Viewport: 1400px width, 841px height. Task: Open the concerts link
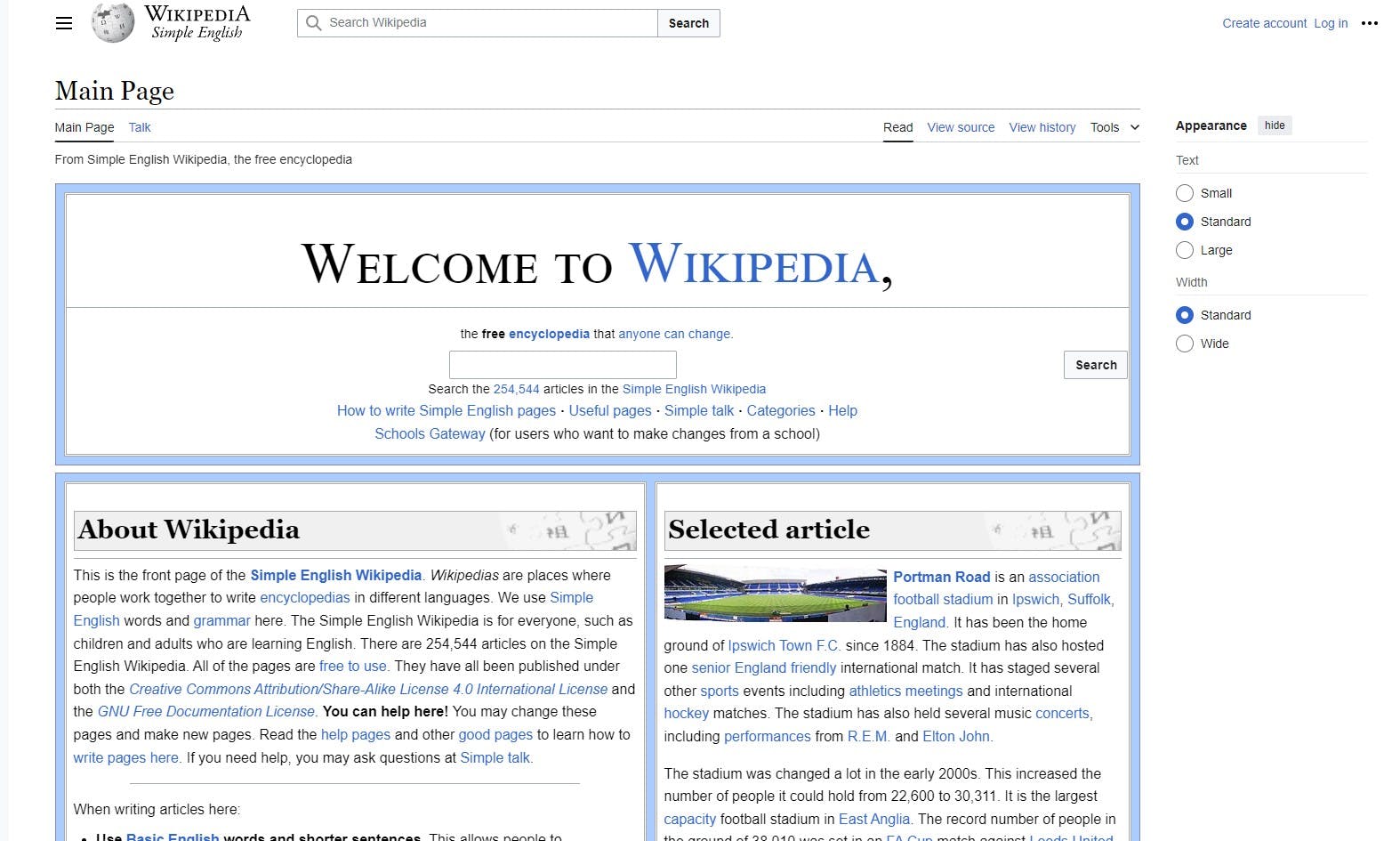pos(1064,713)
